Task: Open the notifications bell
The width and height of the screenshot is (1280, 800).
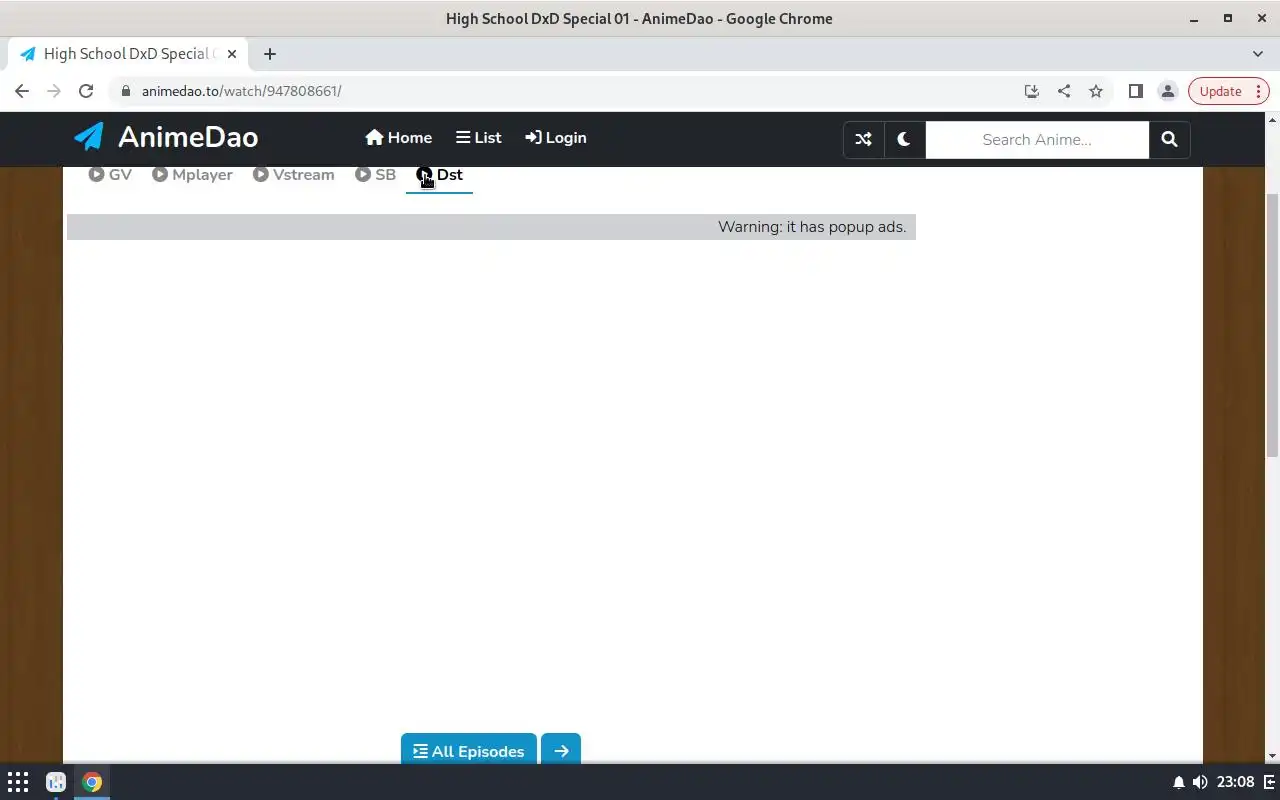Action: pyautogui.click(x=1179, y=782)
